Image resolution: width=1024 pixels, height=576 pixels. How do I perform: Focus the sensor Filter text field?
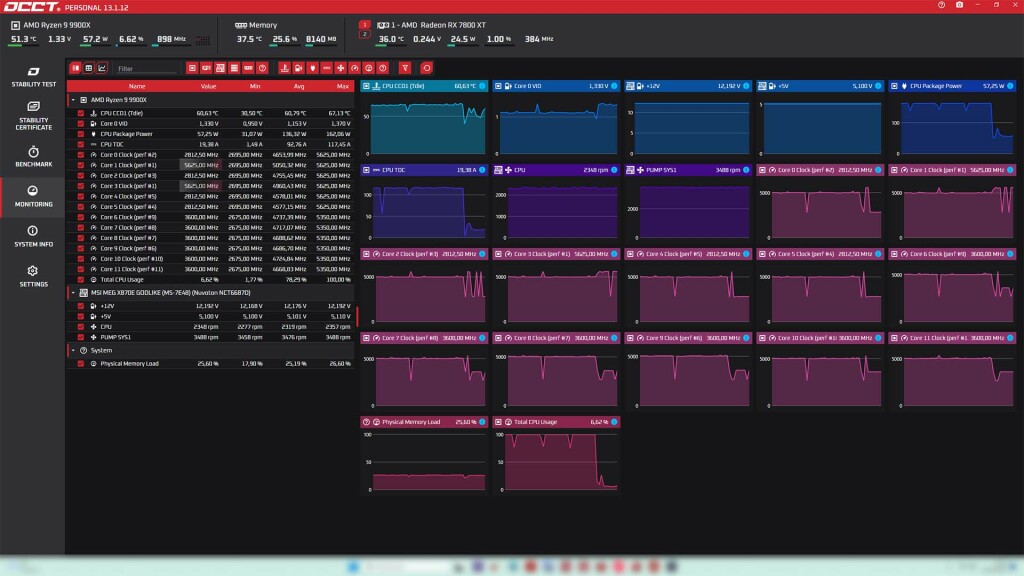coord(146,68)
